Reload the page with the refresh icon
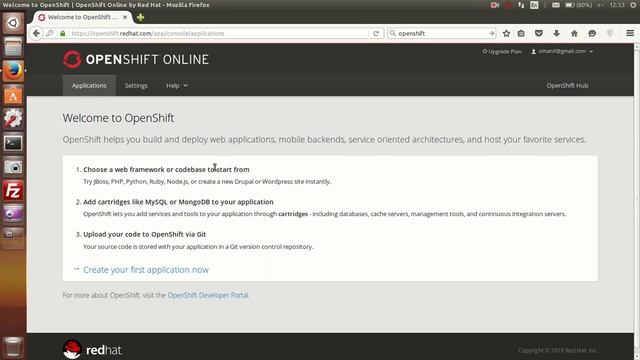 [376, 33]
